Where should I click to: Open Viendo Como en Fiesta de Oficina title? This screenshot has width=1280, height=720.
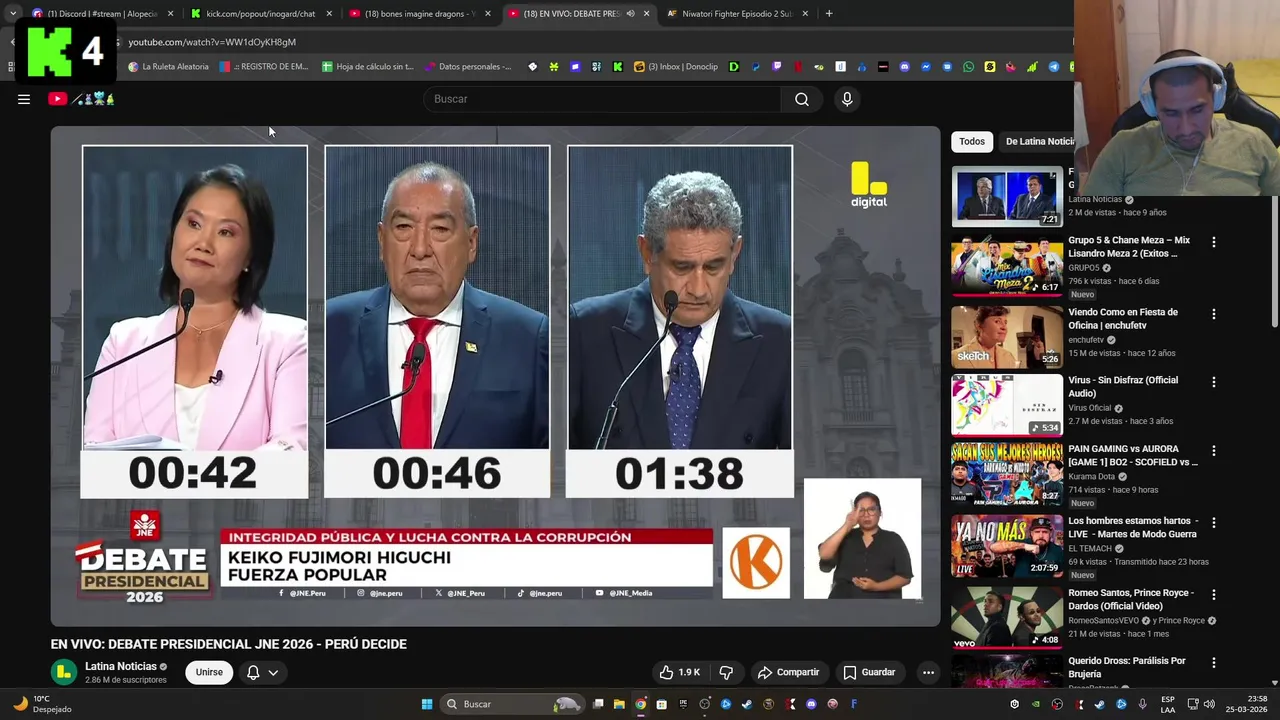point(1123,319)
